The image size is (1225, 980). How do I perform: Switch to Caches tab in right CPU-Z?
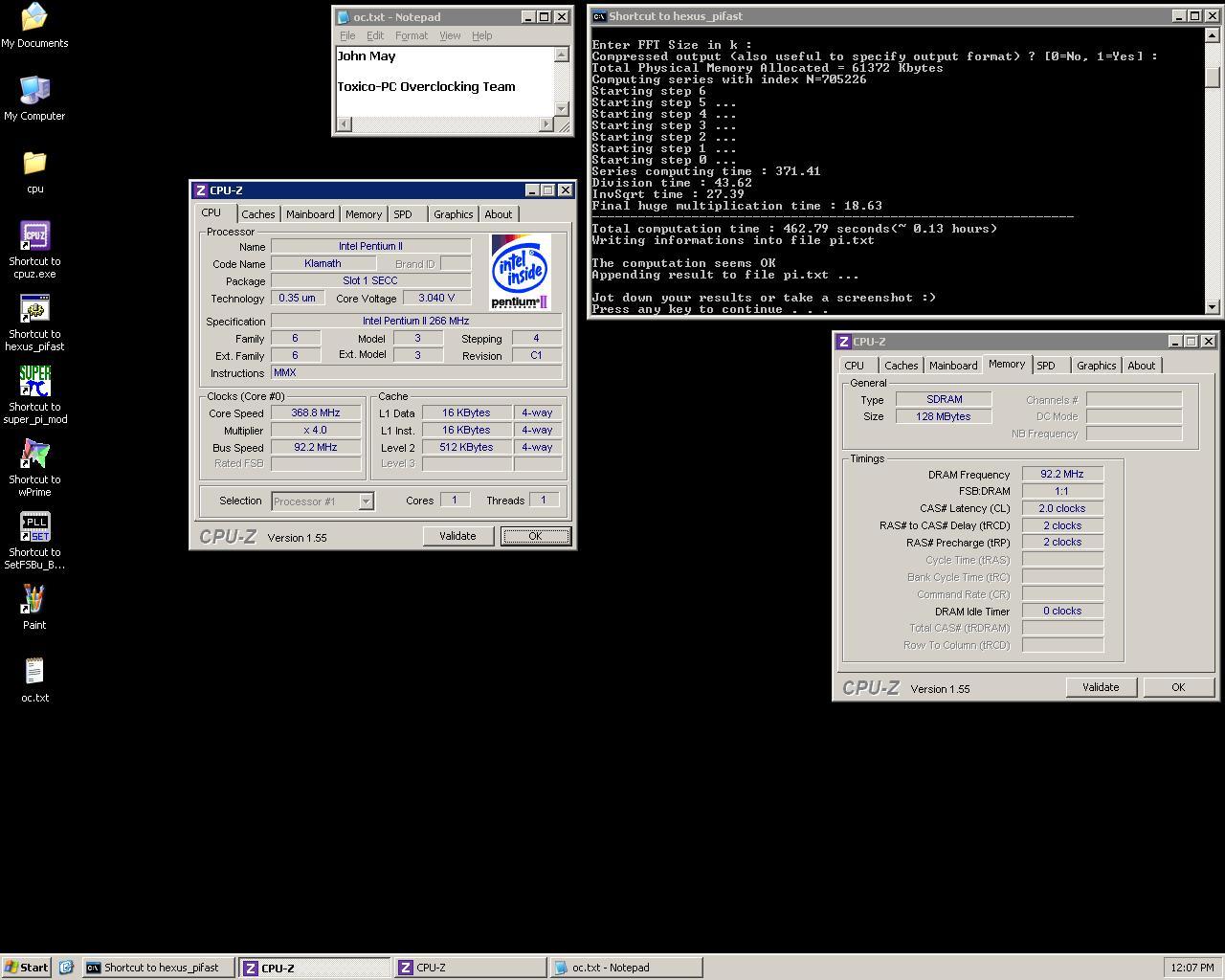click(901, 366)
